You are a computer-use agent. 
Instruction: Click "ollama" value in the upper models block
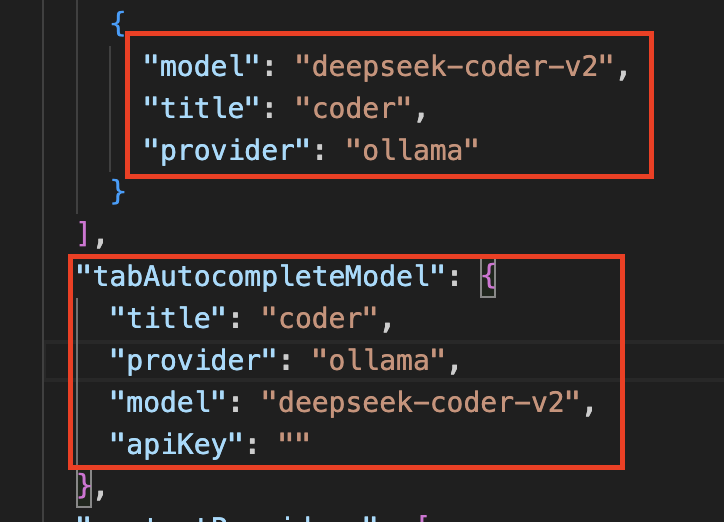(x=412, y=151)
